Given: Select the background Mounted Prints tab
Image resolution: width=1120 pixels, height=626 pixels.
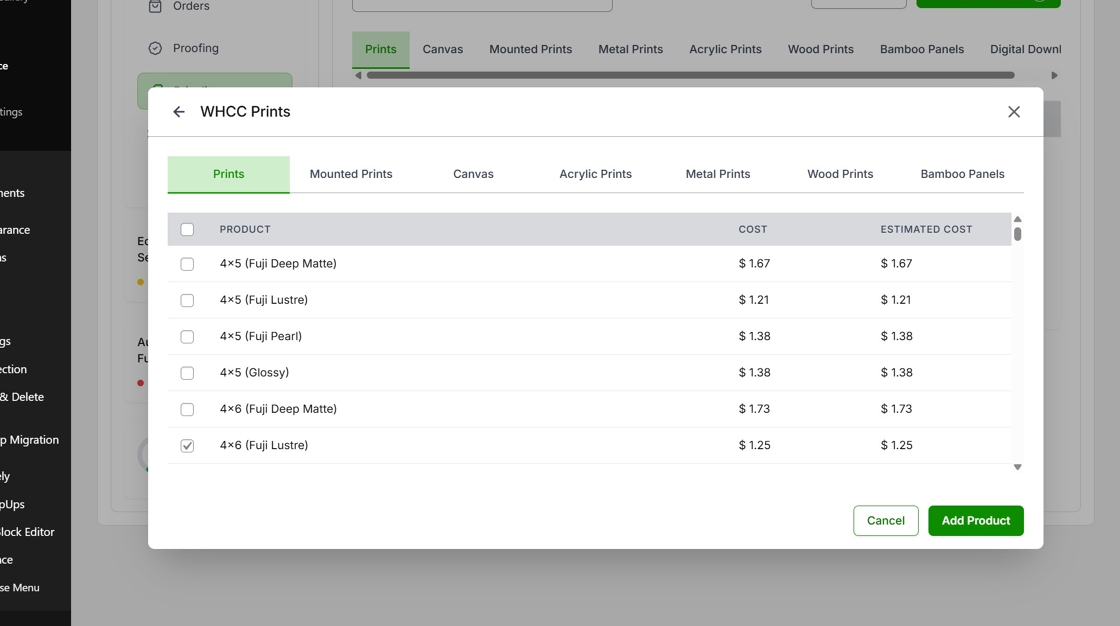Looking at the screenshot, I should tap(531, 49).
